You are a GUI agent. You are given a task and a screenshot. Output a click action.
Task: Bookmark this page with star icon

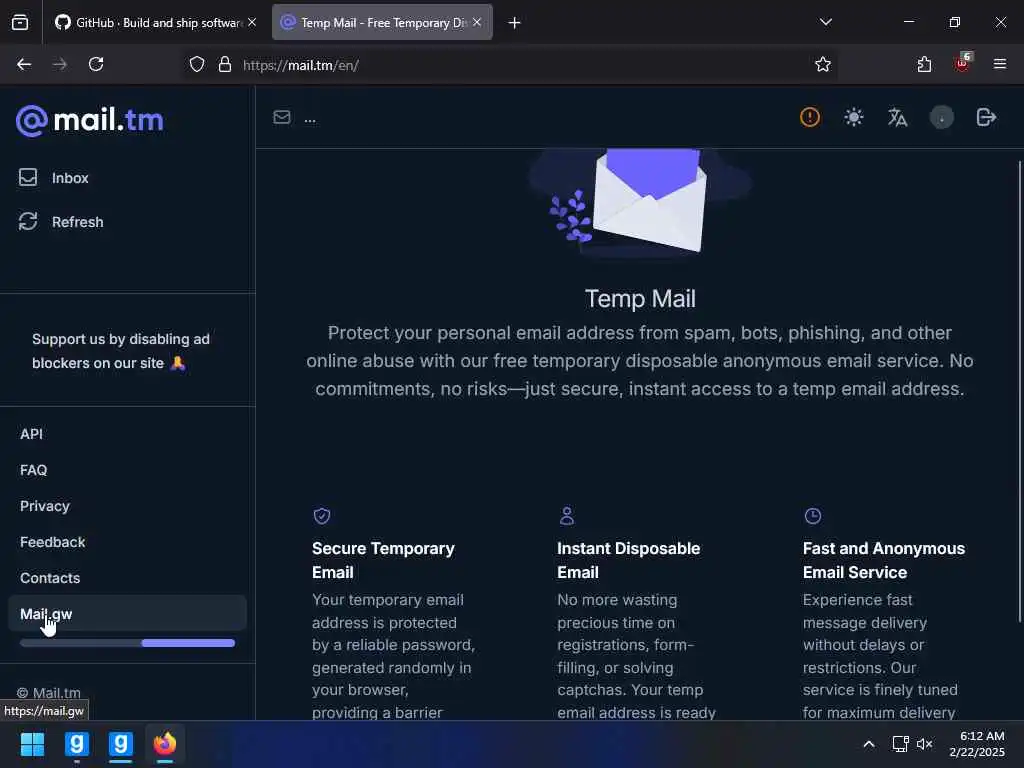pos(823,65)
